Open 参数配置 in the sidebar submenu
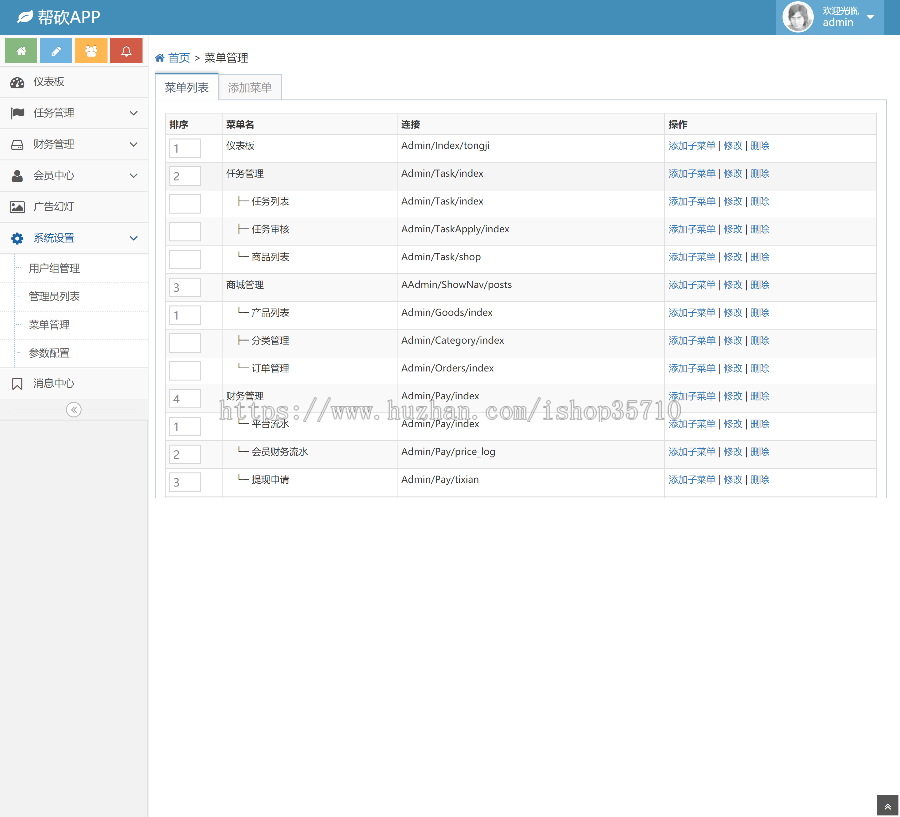900x817 pixels. pos(49,353)
